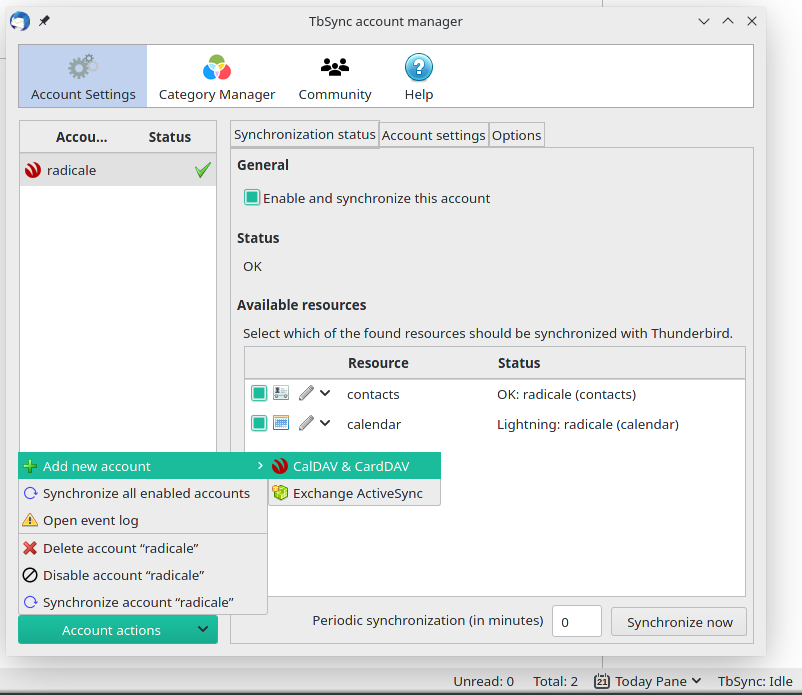Click the pencil icon in contacts row
802x695 pixels.
point(306,393)
